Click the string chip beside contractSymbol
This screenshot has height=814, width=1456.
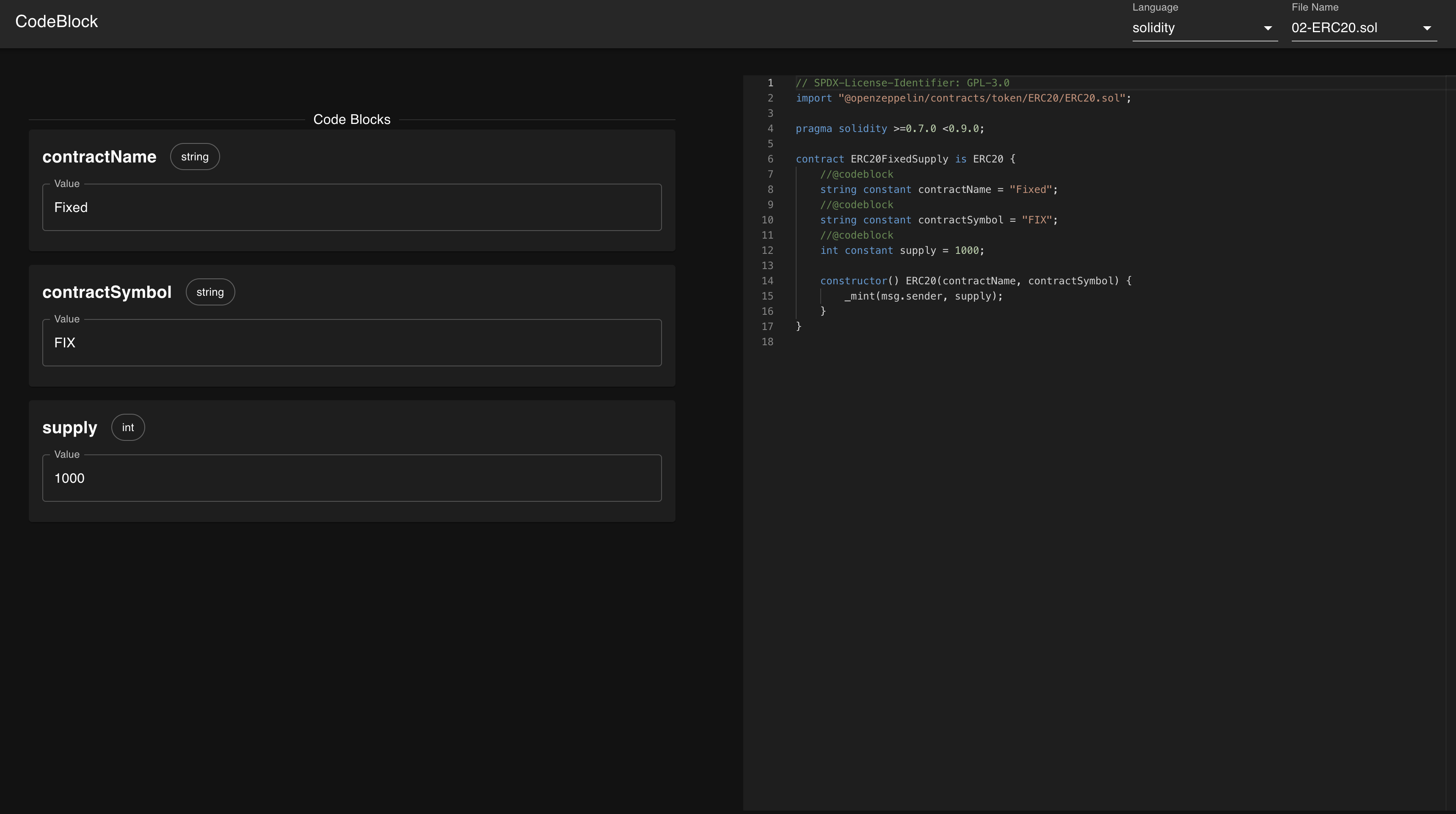210,292
